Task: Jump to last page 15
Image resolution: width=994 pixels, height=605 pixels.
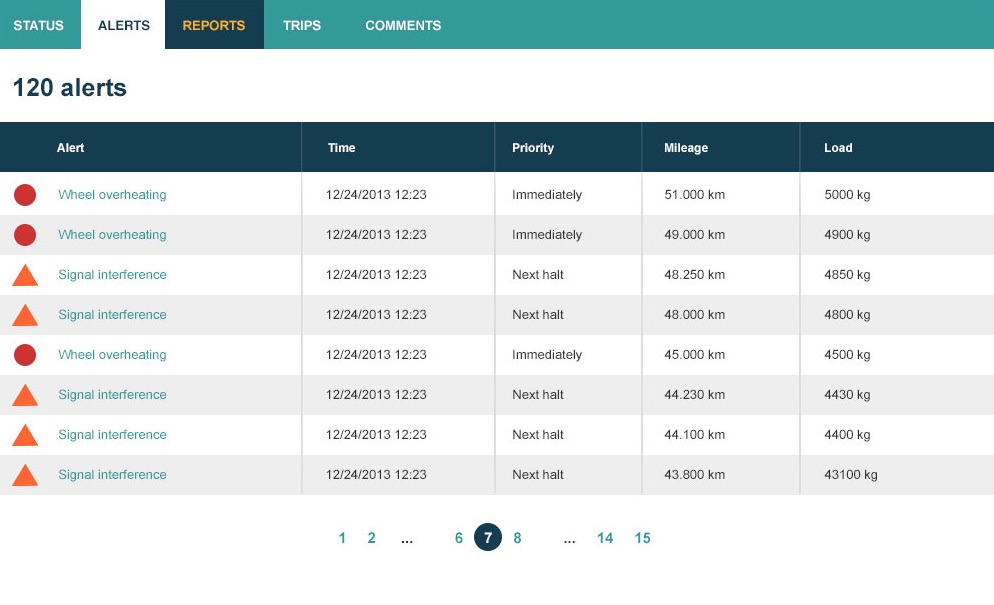Action: (x=642, y=538)
